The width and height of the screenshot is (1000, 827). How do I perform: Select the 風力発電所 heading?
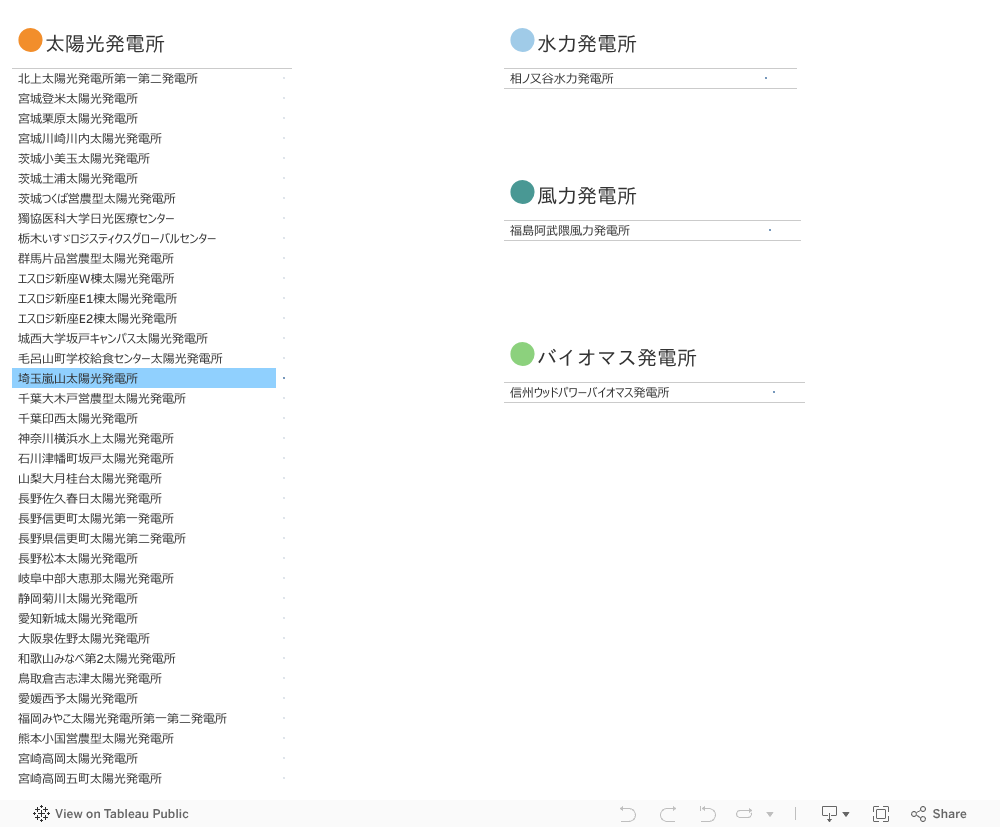pyautogui.click(x=587, y=195)
